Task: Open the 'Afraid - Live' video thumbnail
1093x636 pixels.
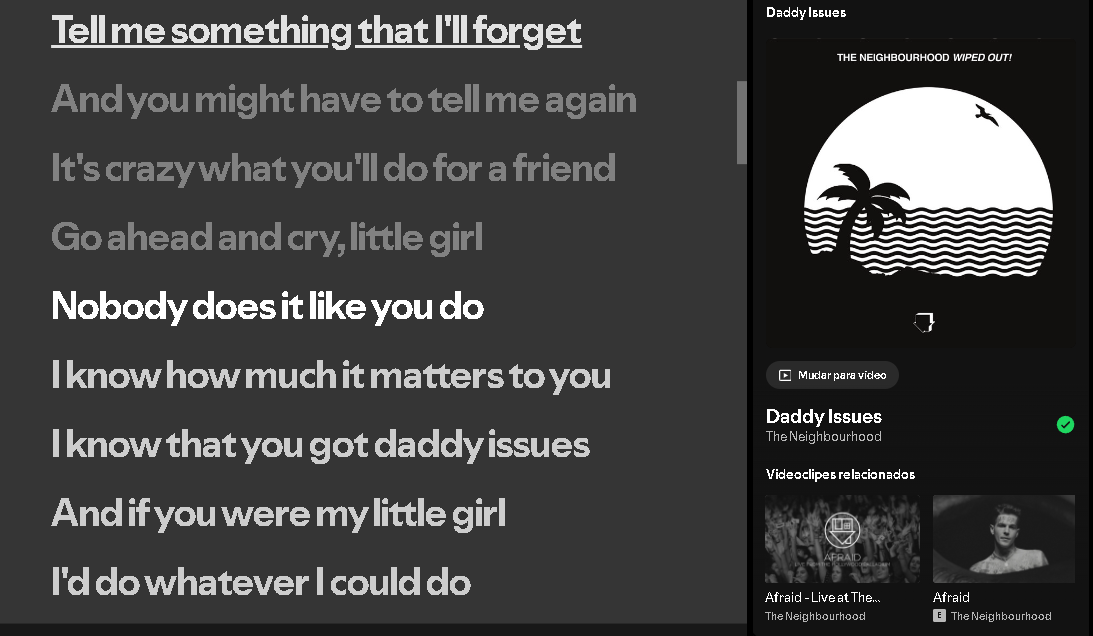Action: click(842, 538)
